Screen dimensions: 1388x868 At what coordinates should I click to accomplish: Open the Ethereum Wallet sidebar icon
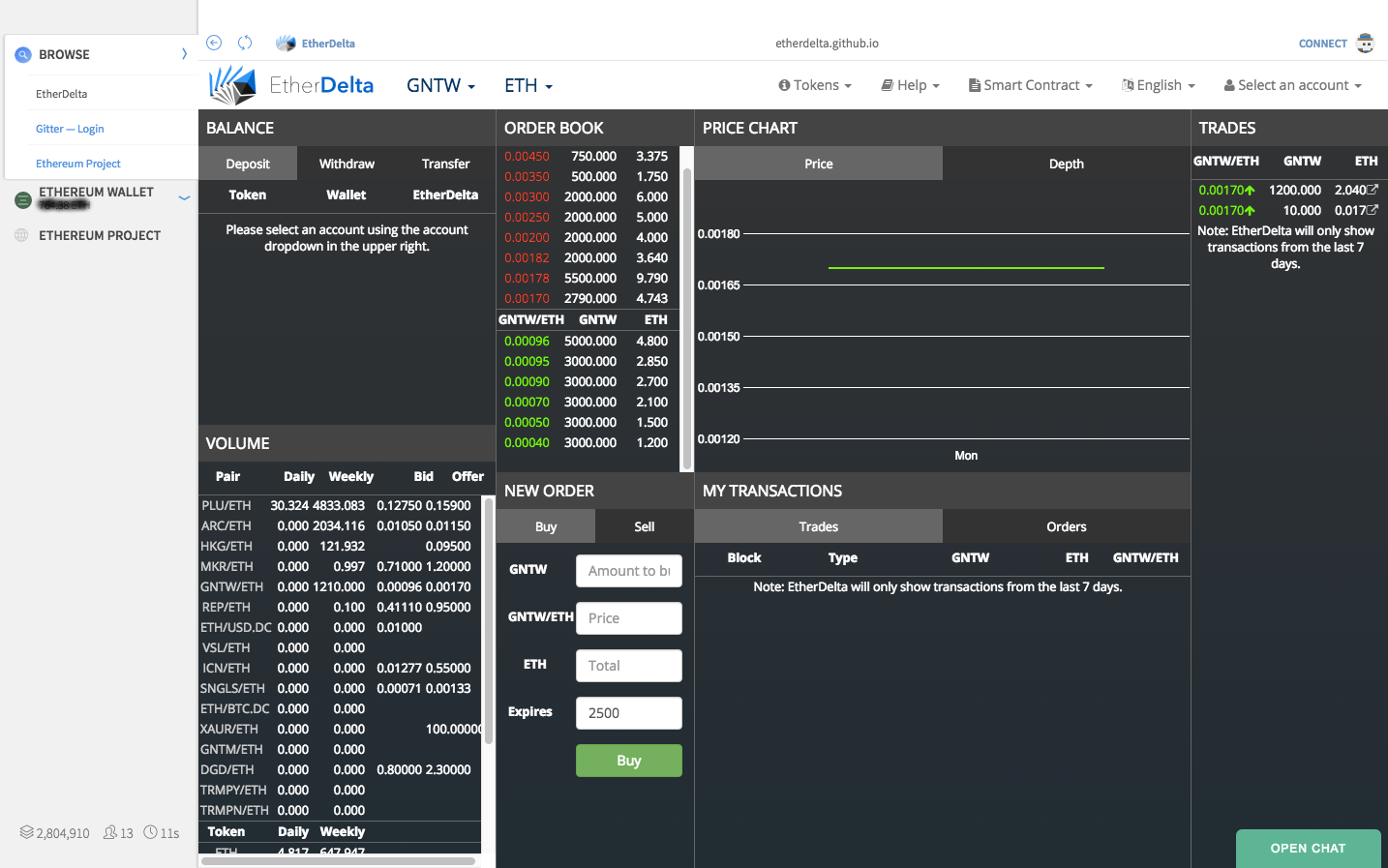click(23, 199)
